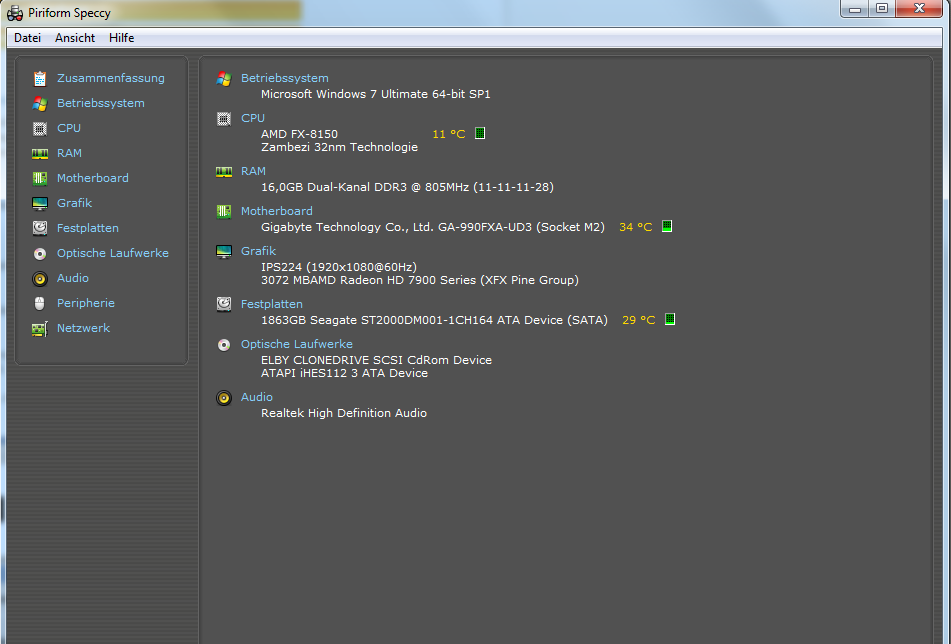Open Audio section from sidebar
This screenshot has width=951, height=644.
(x=72, y=278)
